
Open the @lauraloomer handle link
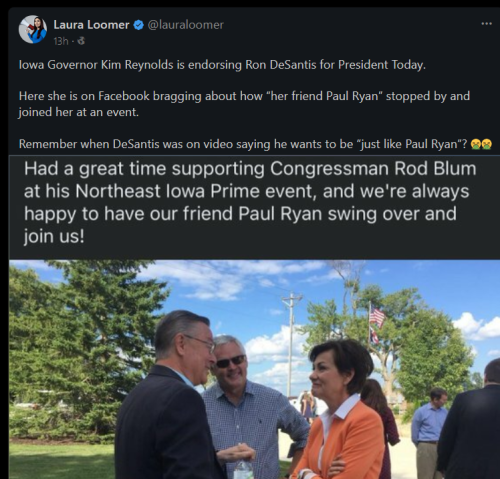pyautogui.click(x=185, y=25)
